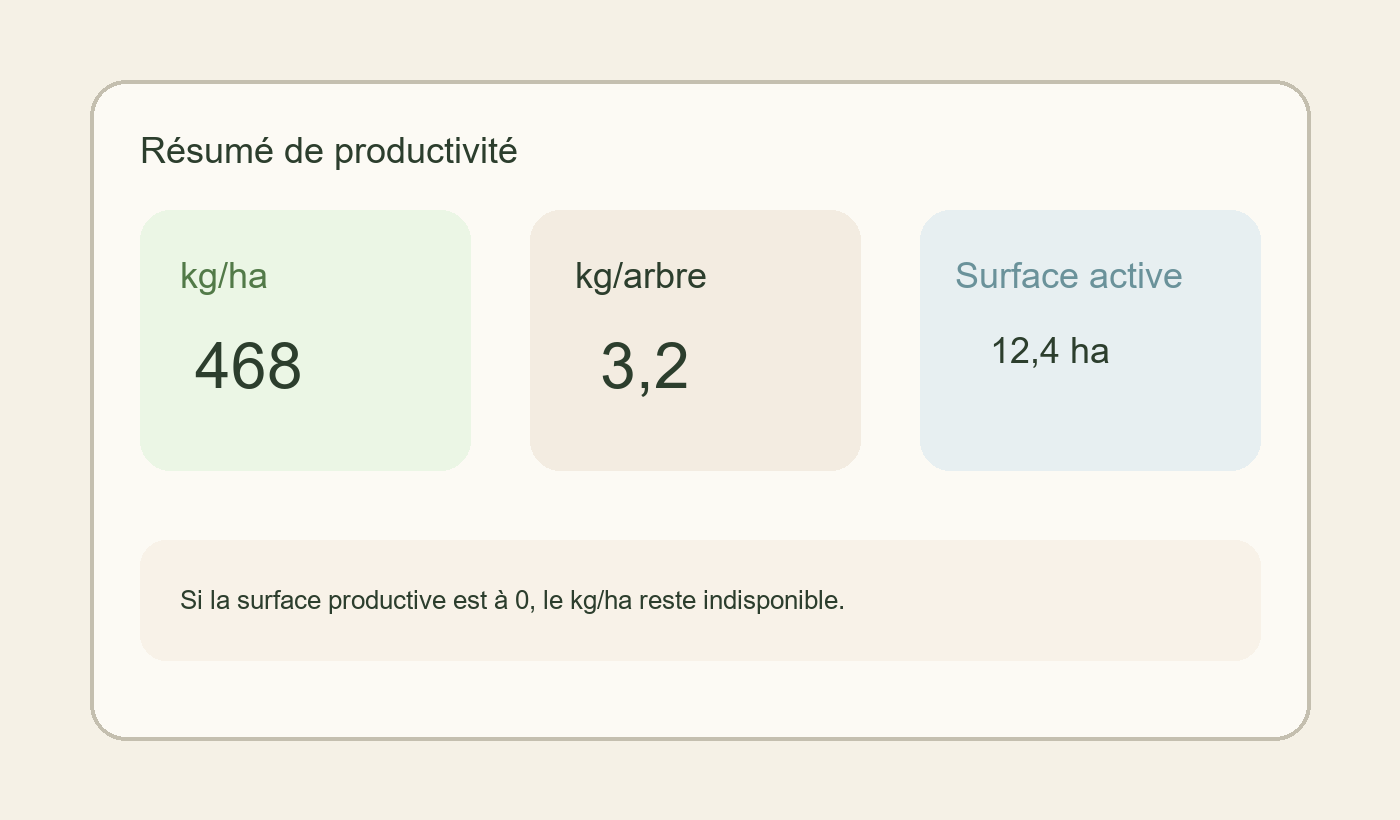This screenshot has width=1400, height=820.
Task: Click the blue Surface active tile background
Action: click(x=1089, y=430)
